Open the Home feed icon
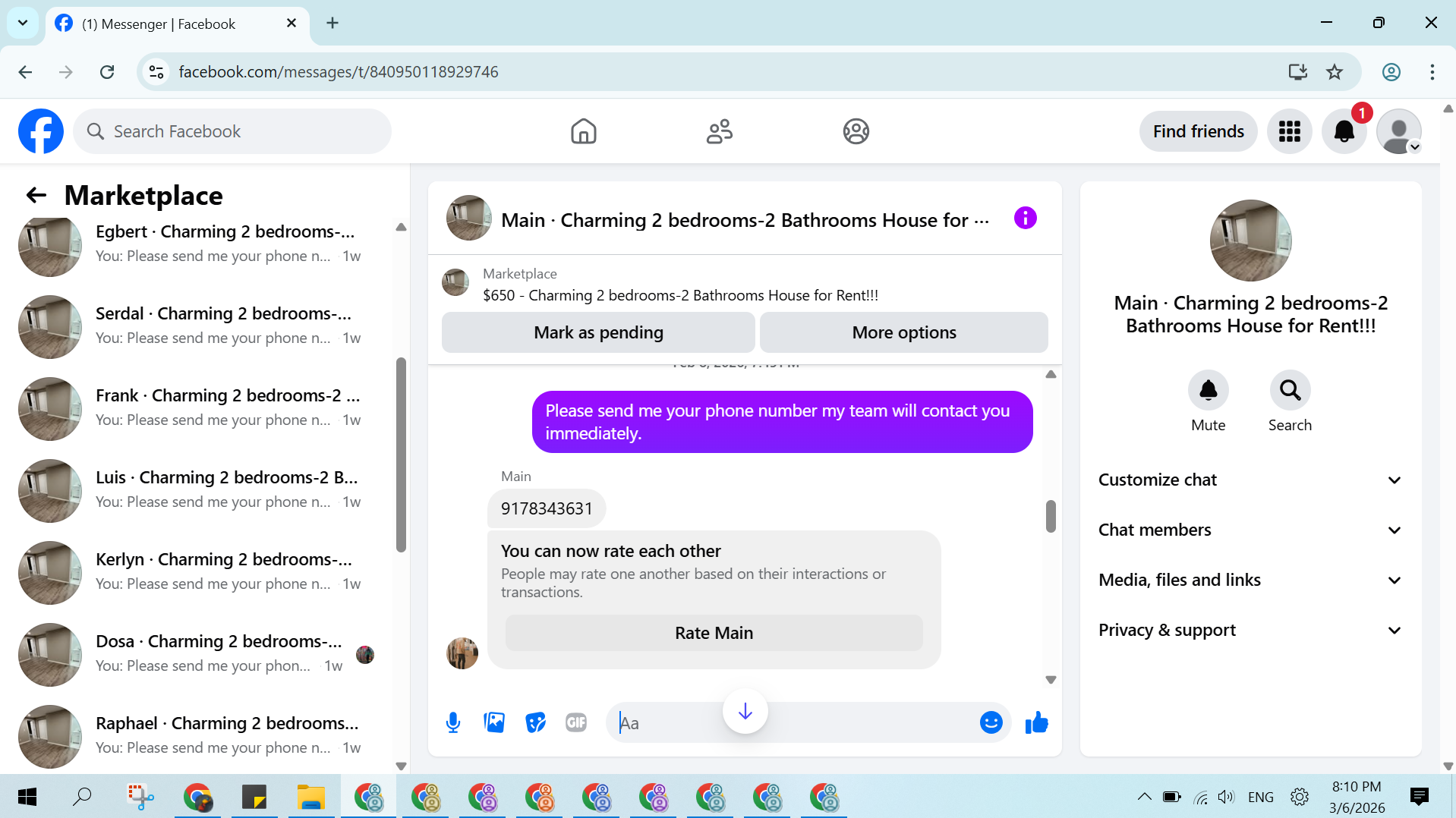Image resolution: width=1456 pixels, height=818 pixels. (583, 131)
